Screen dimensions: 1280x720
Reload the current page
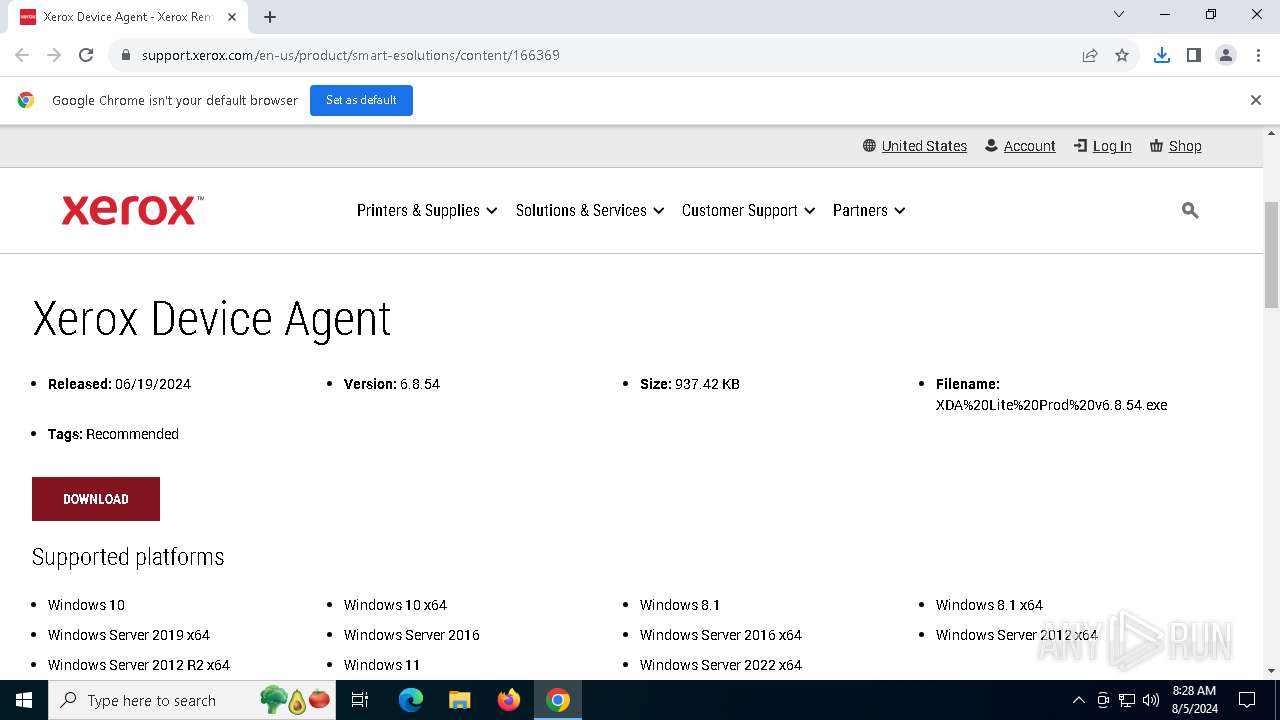(86, 55)
